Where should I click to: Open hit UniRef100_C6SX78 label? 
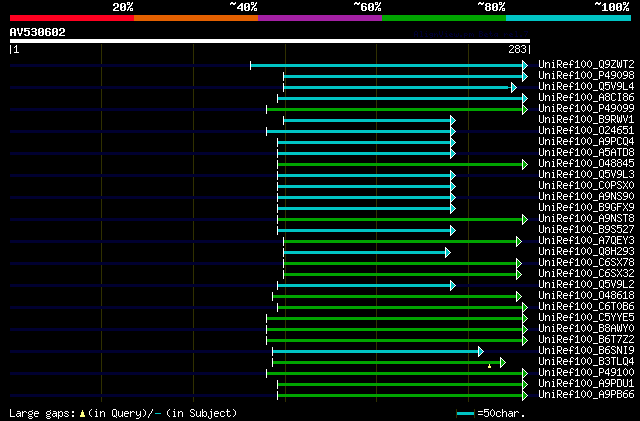pos(586,263)
